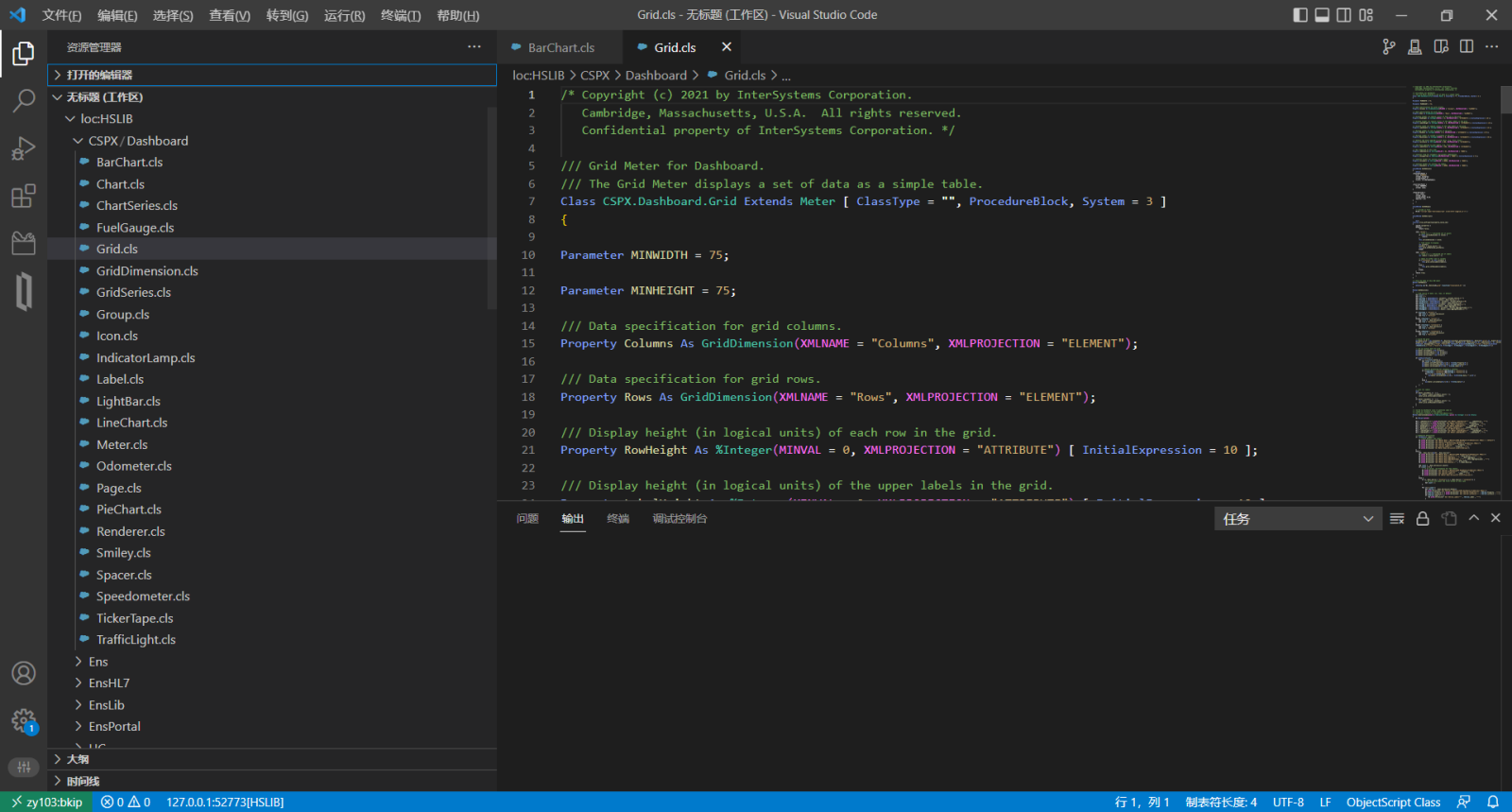Screen dimensions: 1512x812
Task: Open the 任务 output channel dropdown
Action: 1297,519
